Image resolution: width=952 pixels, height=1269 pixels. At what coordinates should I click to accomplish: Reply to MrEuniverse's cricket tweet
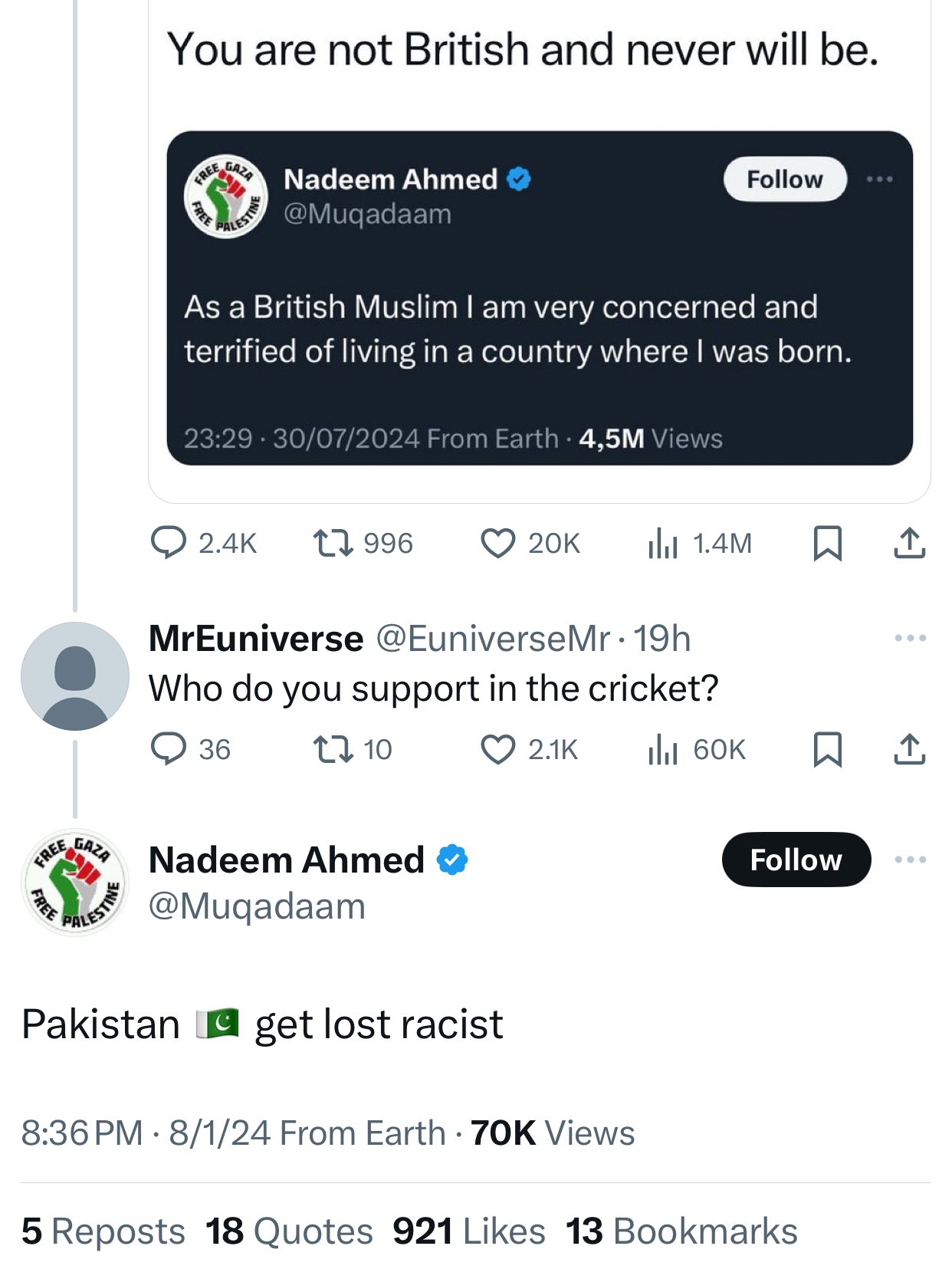(x=190, y=749)
